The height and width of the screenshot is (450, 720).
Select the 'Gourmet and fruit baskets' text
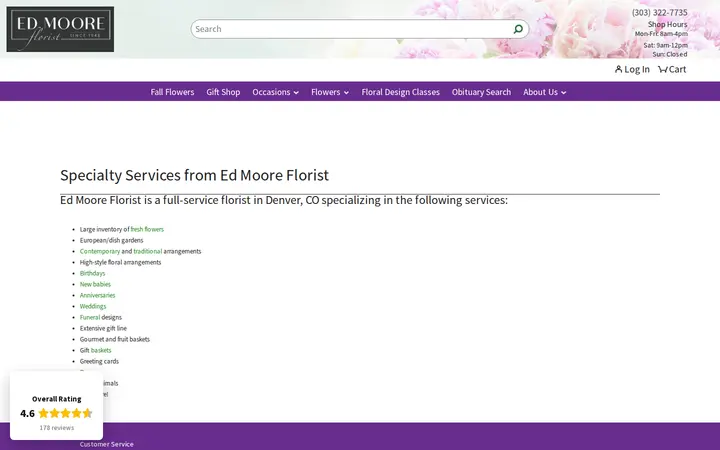pyautogui.click(x=115, y=339)
